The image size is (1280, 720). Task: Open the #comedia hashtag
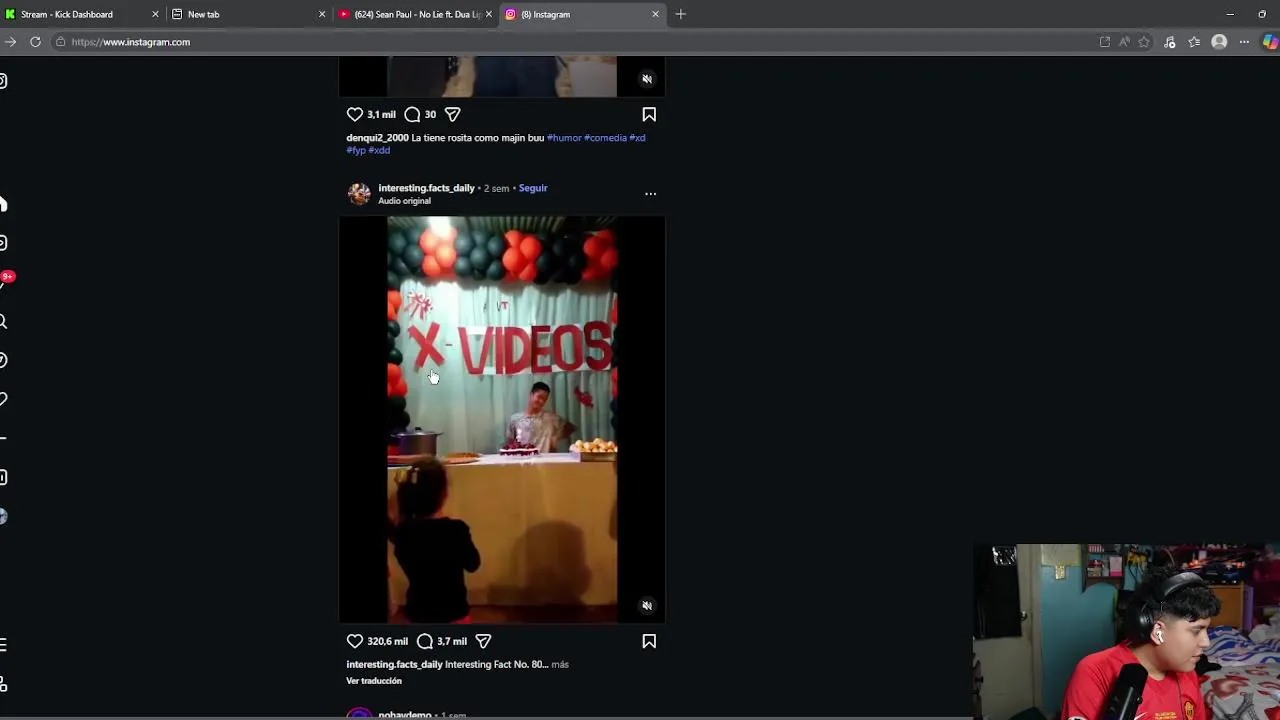(x=605, y=138)
